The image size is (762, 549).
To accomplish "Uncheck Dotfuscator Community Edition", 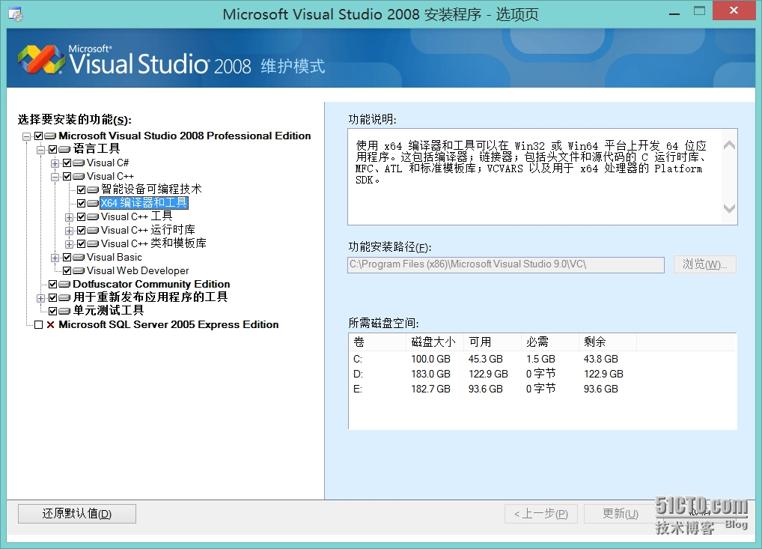I will [x=52, y=284].
